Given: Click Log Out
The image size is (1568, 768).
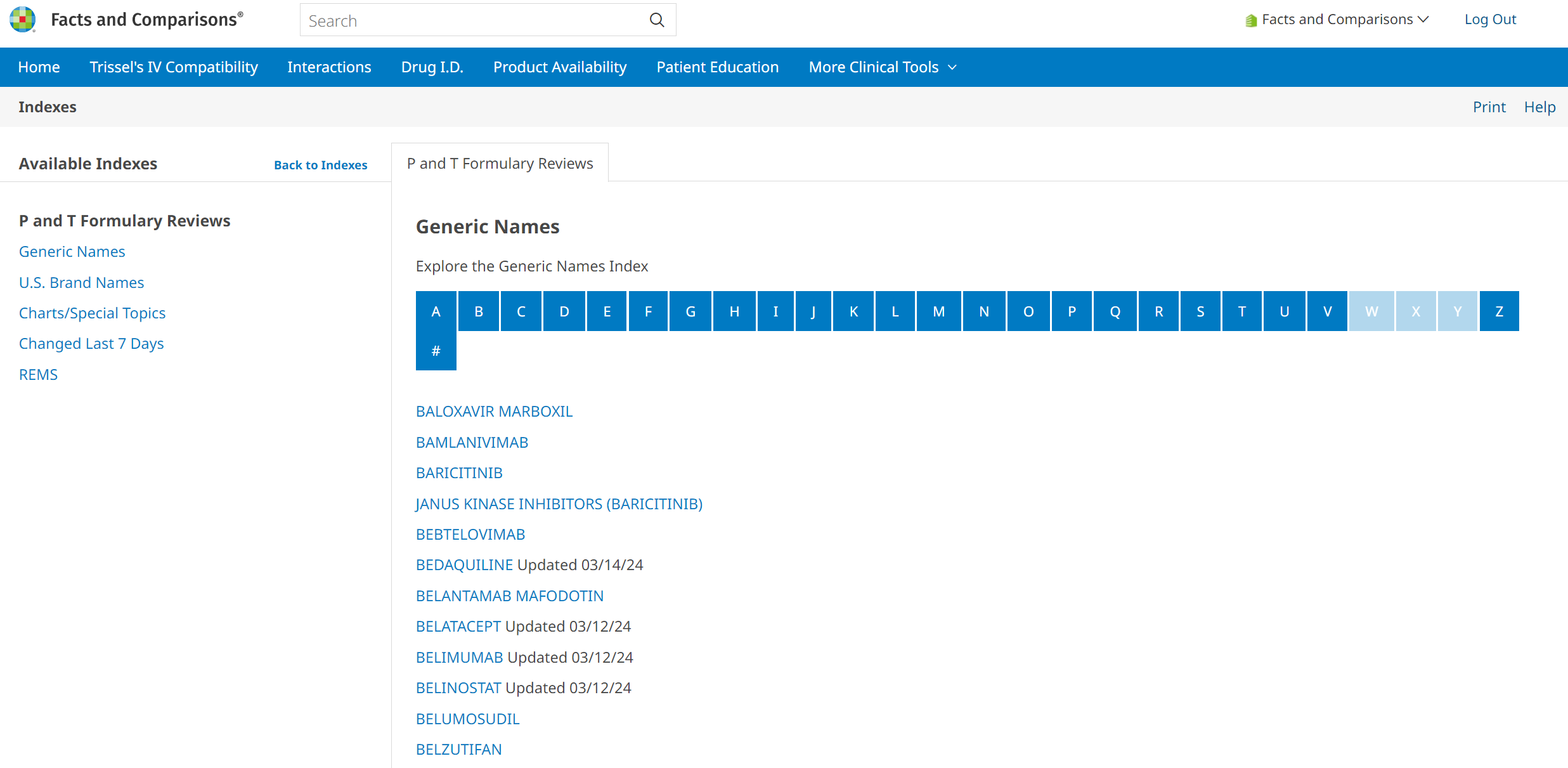Looking at the screenshot, I should pos(1490,20).
